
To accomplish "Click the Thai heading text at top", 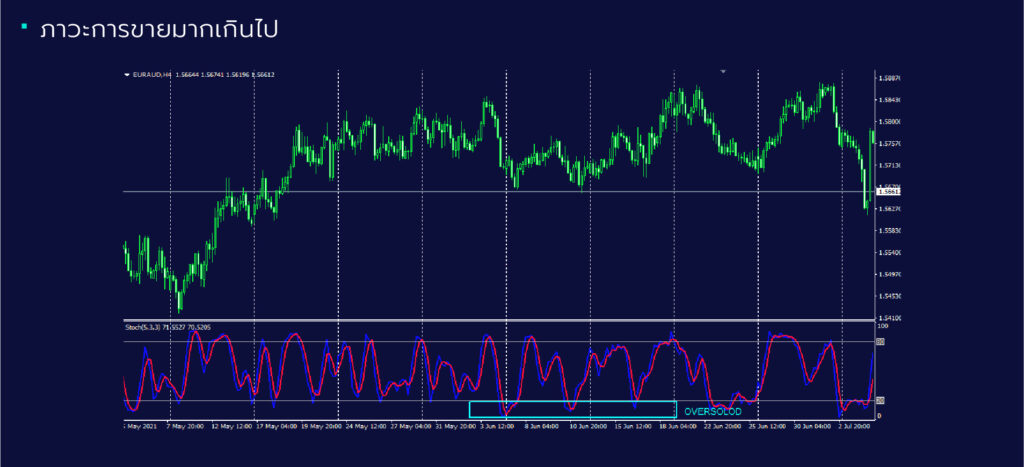I will tap(159, 29).
